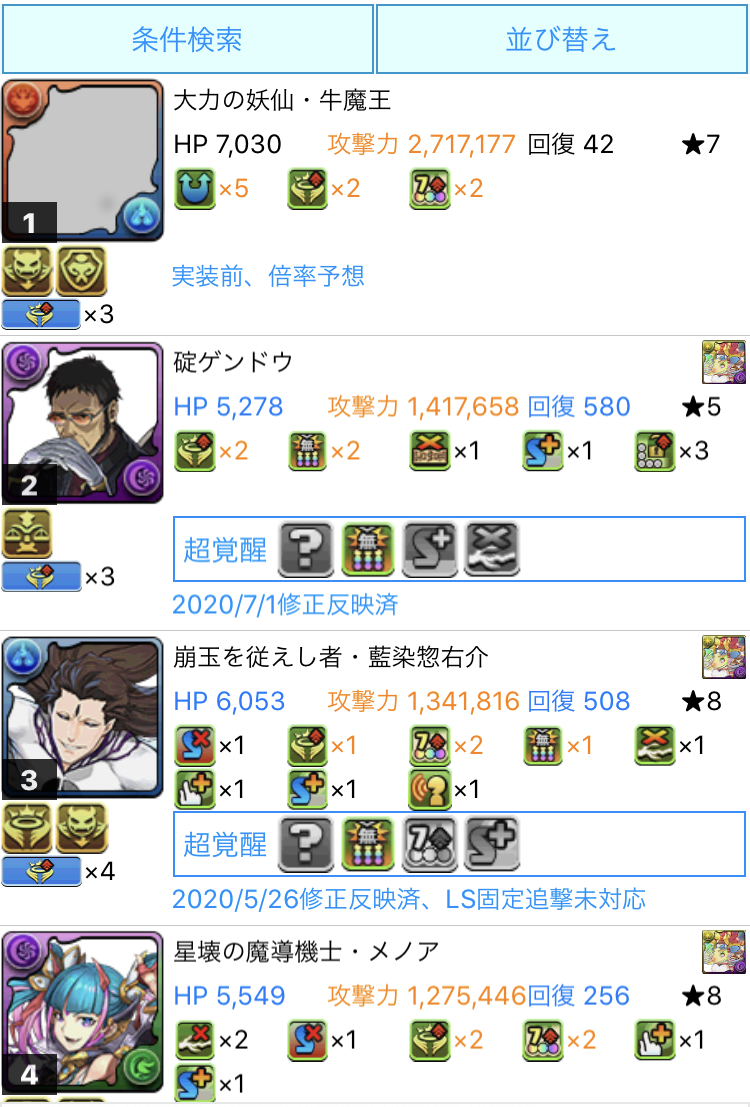Click the voice awakening icon for 藍染惣右介
The image size is (750, 1107).
pos(429,789)
